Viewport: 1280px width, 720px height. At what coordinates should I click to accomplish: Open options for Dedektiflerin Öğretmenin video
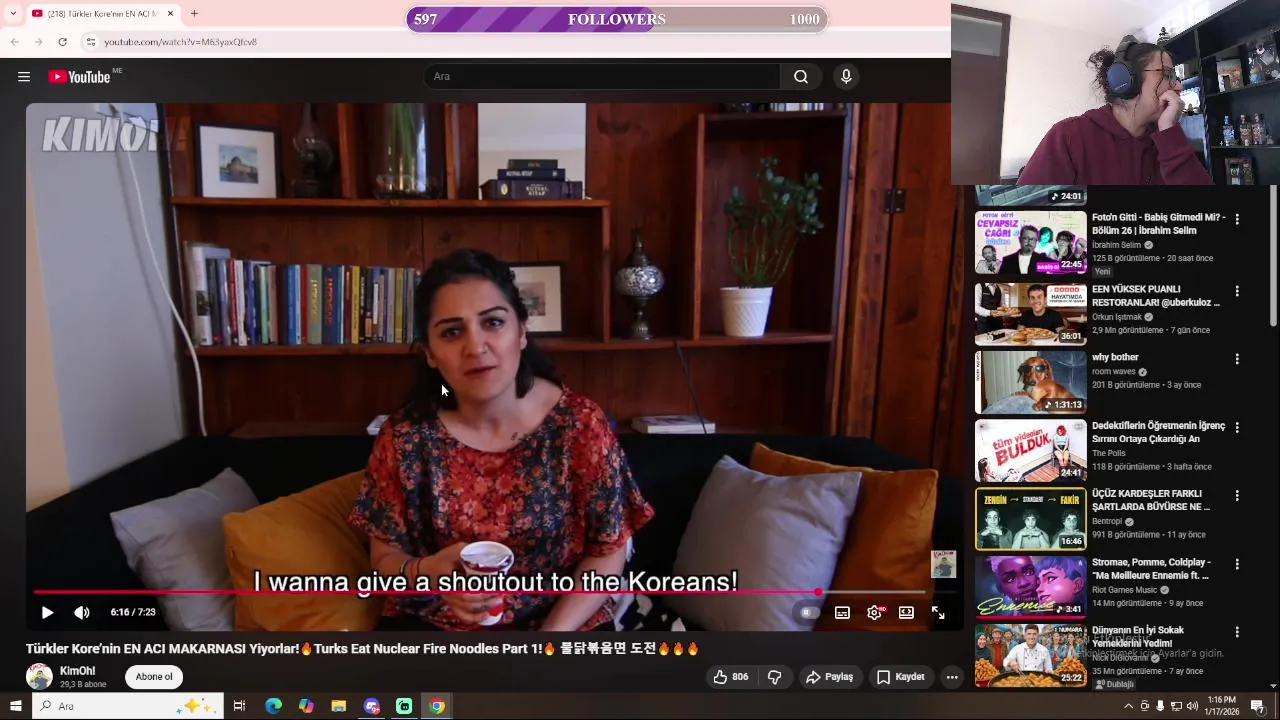pyautogui.click(x=1237, y=427)
